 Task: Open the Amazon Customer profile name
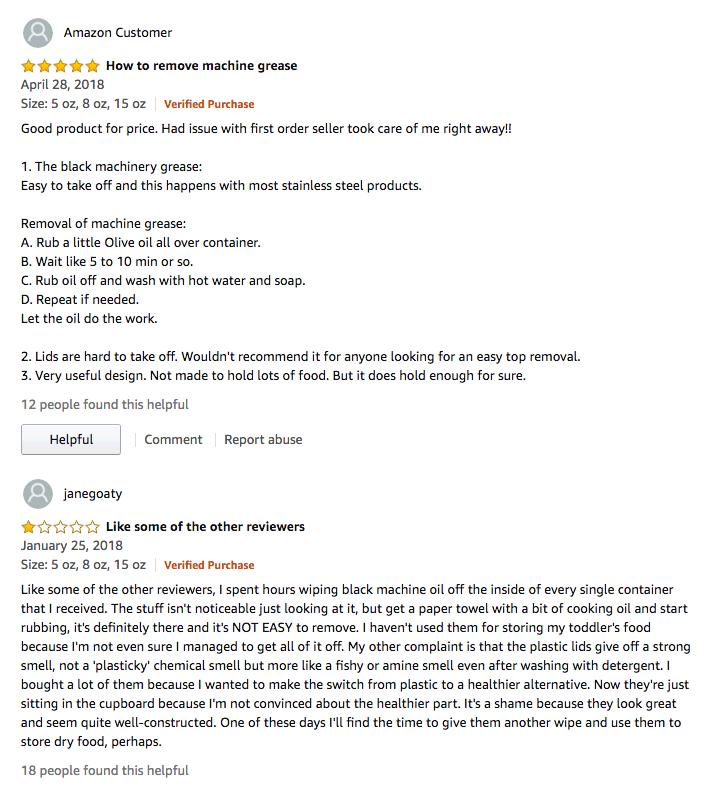(118, 33)
